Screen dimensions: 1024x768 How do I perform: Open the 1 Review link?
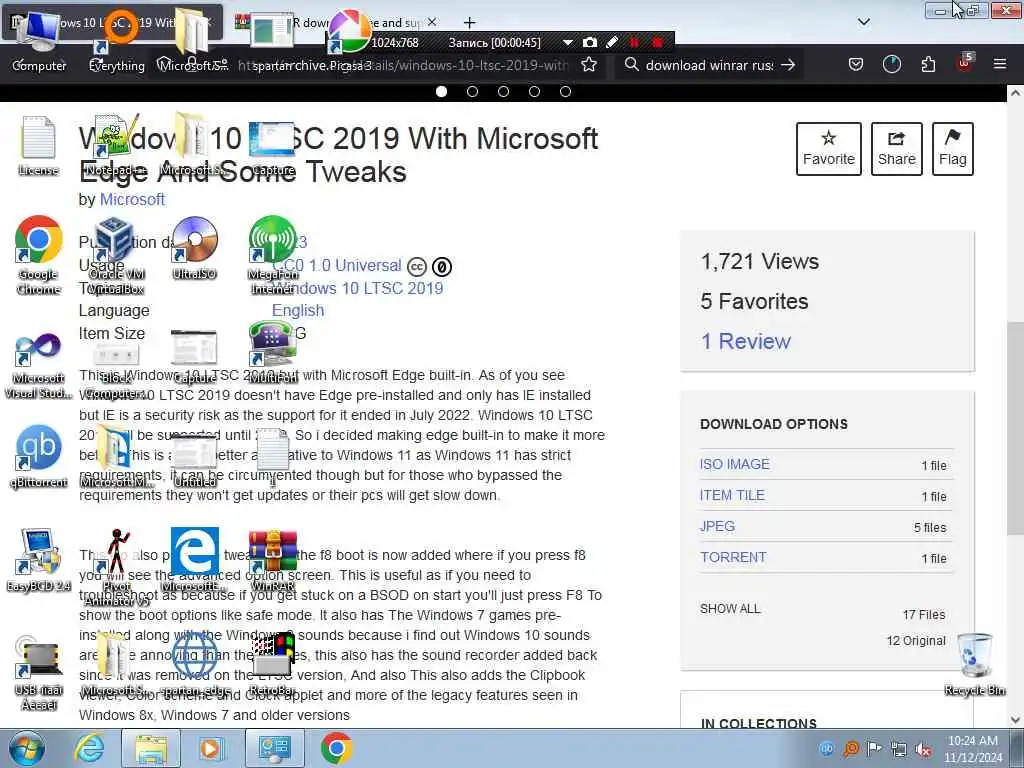click(x=746, y=341)
